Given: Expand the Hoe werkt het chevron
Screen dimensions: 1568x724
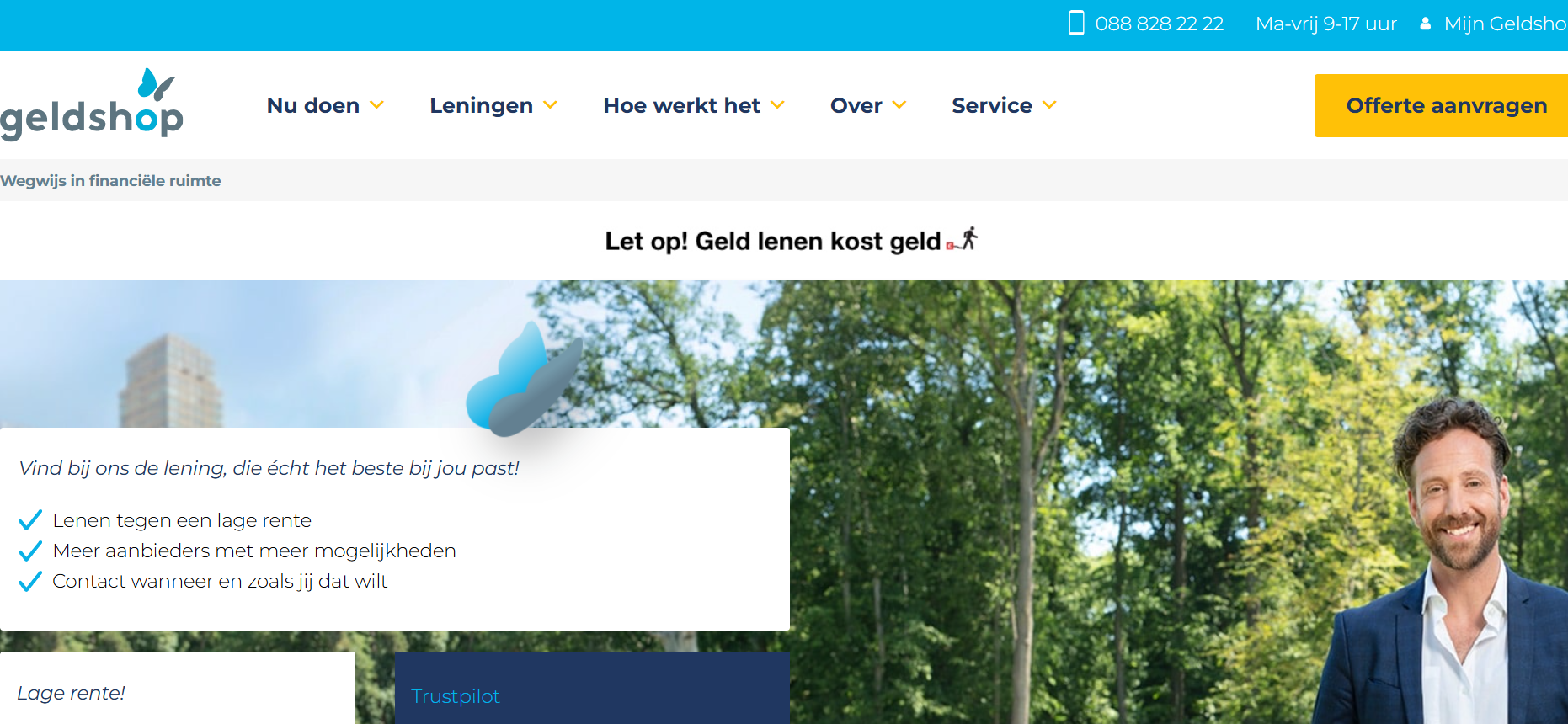Looking at the screenshot, I should click(778, 105).
